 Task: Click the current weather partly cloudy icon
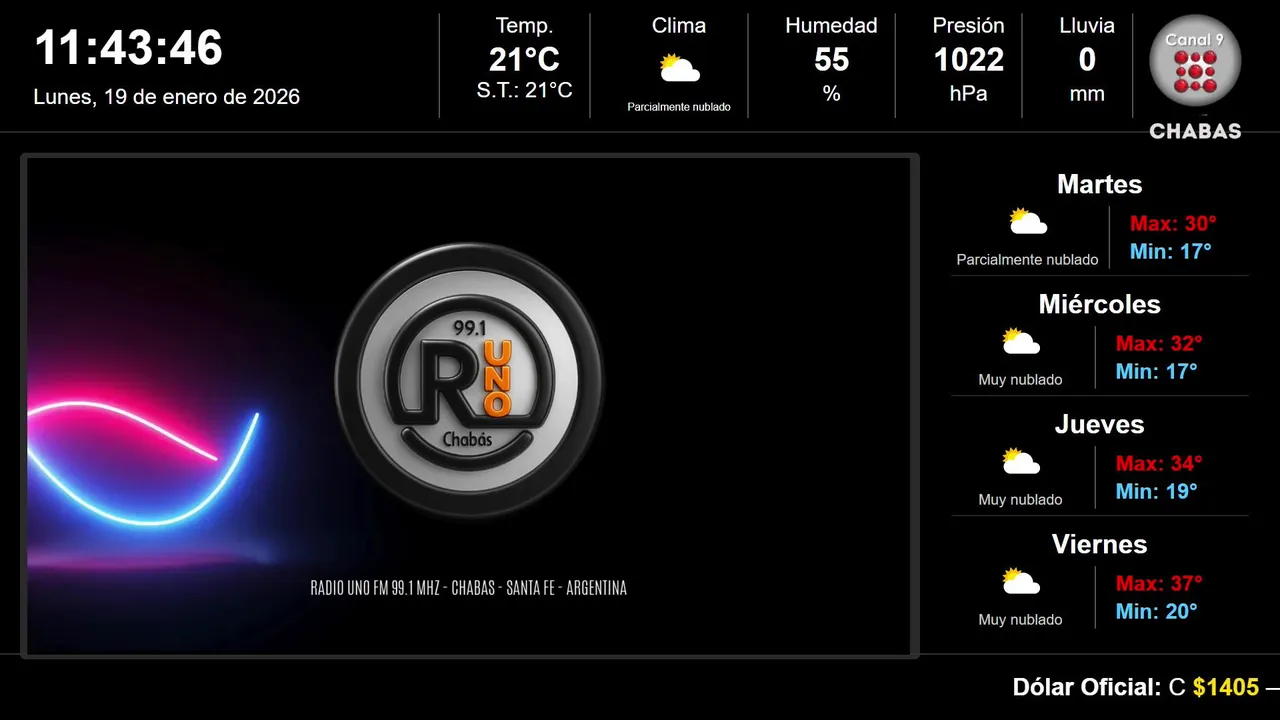pos(679,69)
